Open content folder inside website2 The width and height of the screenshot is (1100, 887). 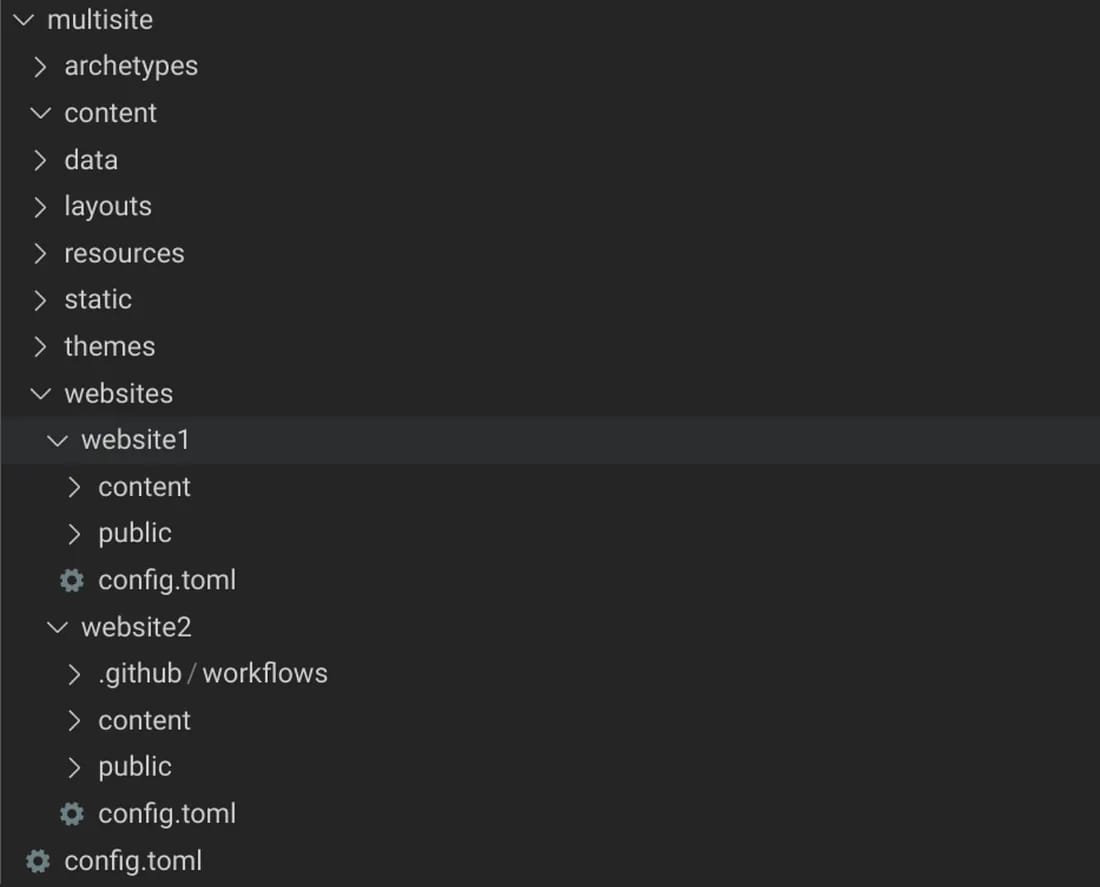(144, 721)
